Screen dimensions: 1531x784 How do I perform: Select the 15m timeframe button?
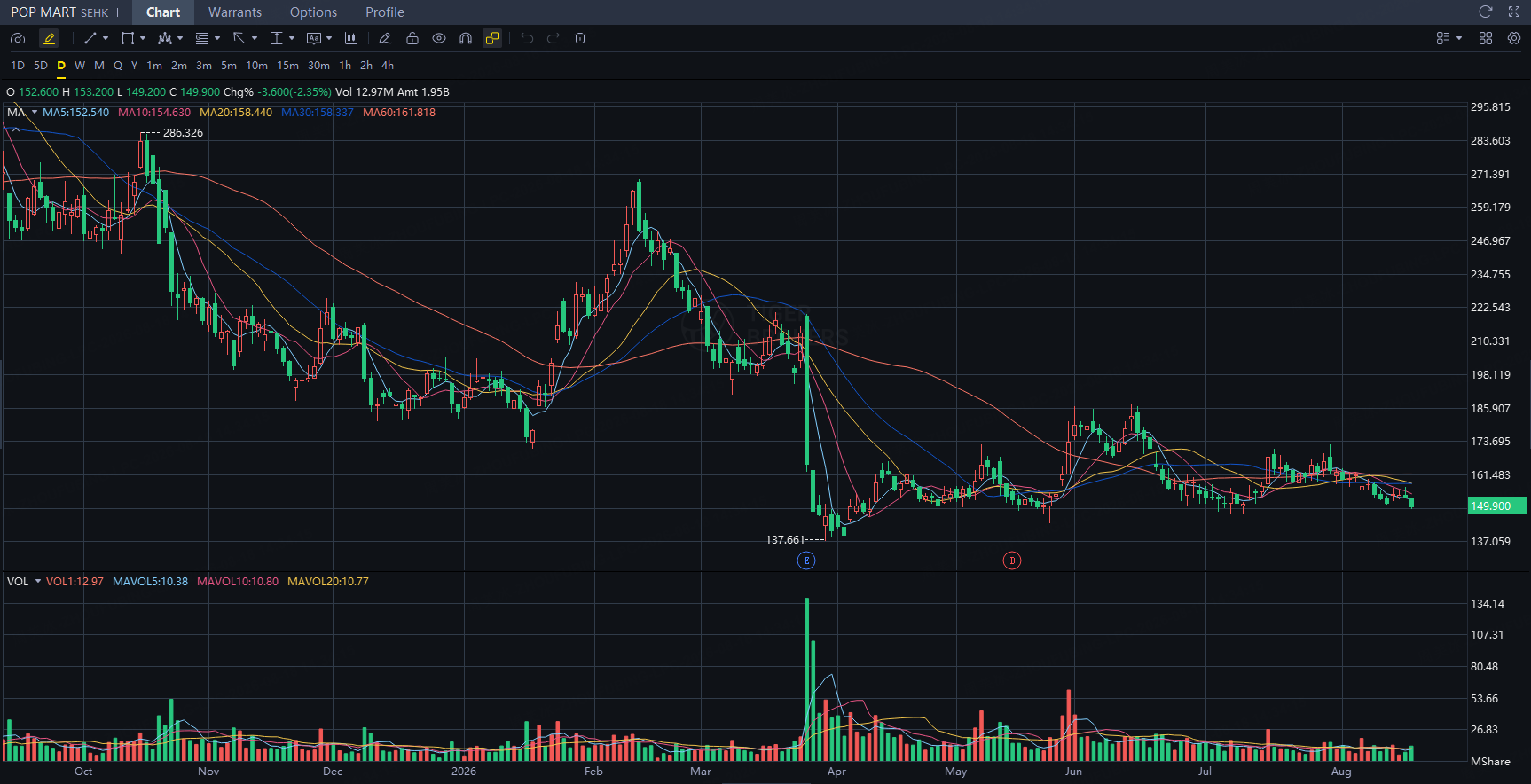tap(287, 66)
